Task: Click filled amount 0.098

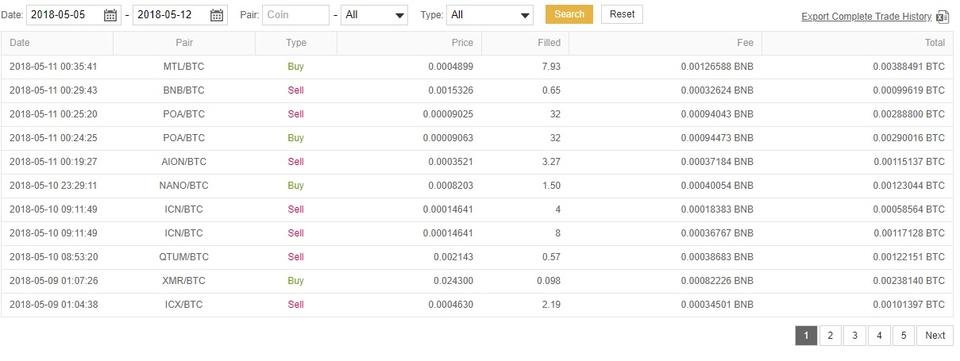Action: point(549,281)
